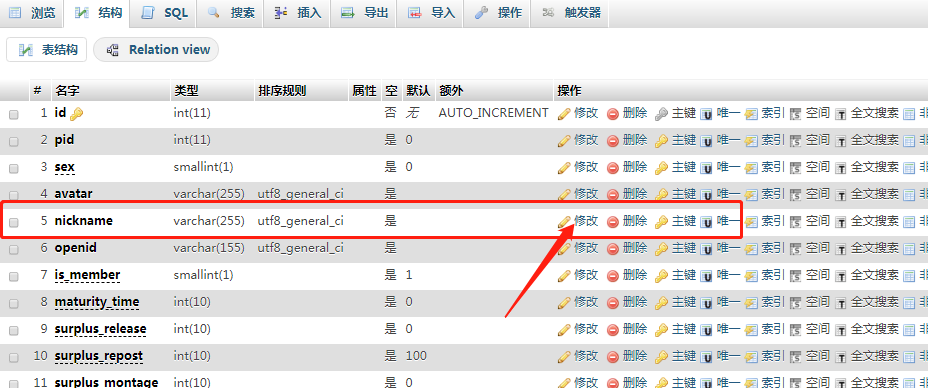The image size is (928, 388).
Task: Click the red delete icon in id row
Action: pyautogui.click(x=613, y=114)
